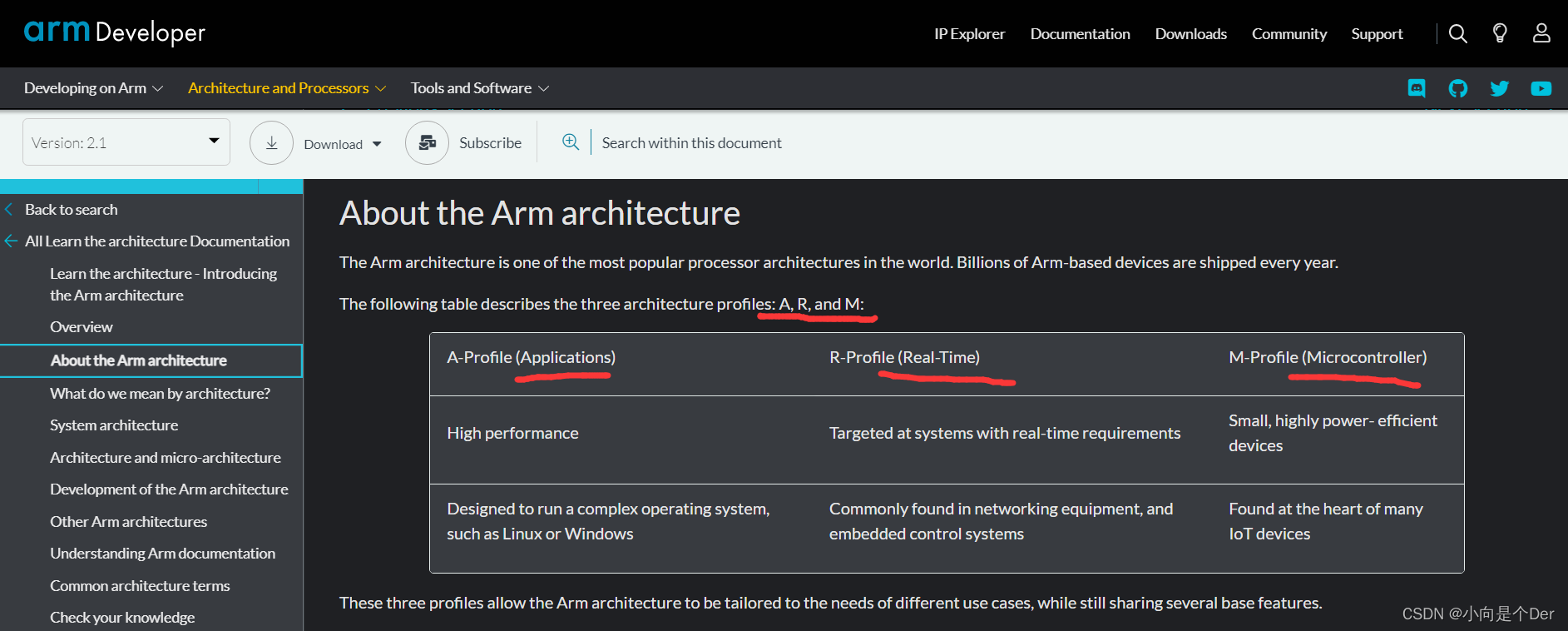Open Learn the architecture - Introducing the Arm architecture
The image size is (1568, 631).
click(164, 285)
